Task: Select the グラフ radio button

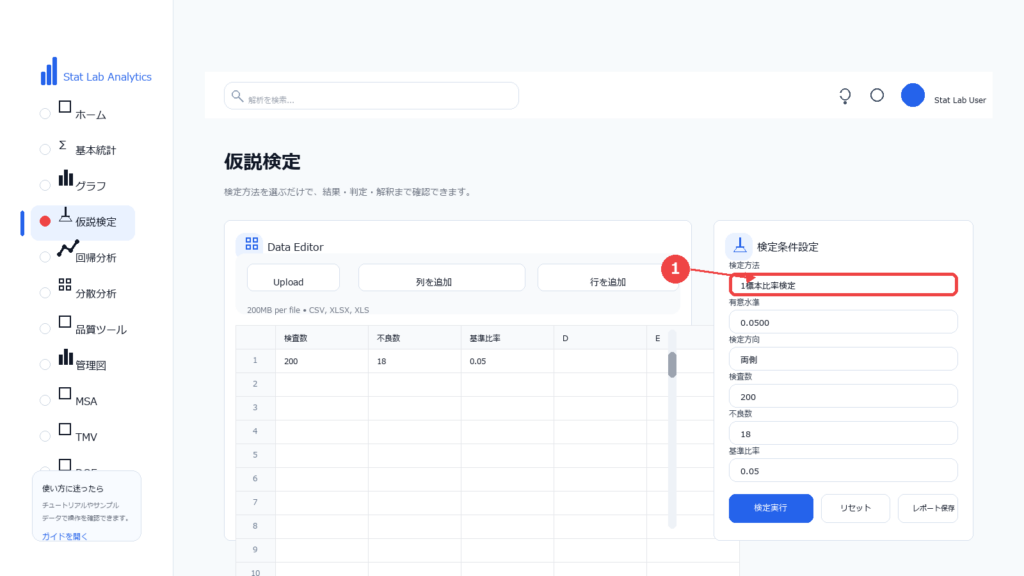Action: coord(45,185)
